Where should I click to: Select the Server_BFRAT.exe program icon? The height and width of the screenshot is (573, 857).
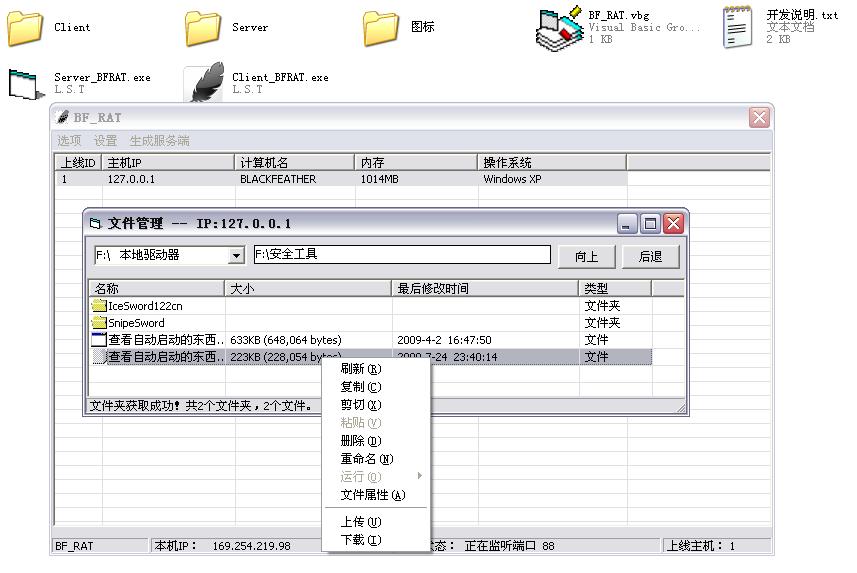point(25,84)
